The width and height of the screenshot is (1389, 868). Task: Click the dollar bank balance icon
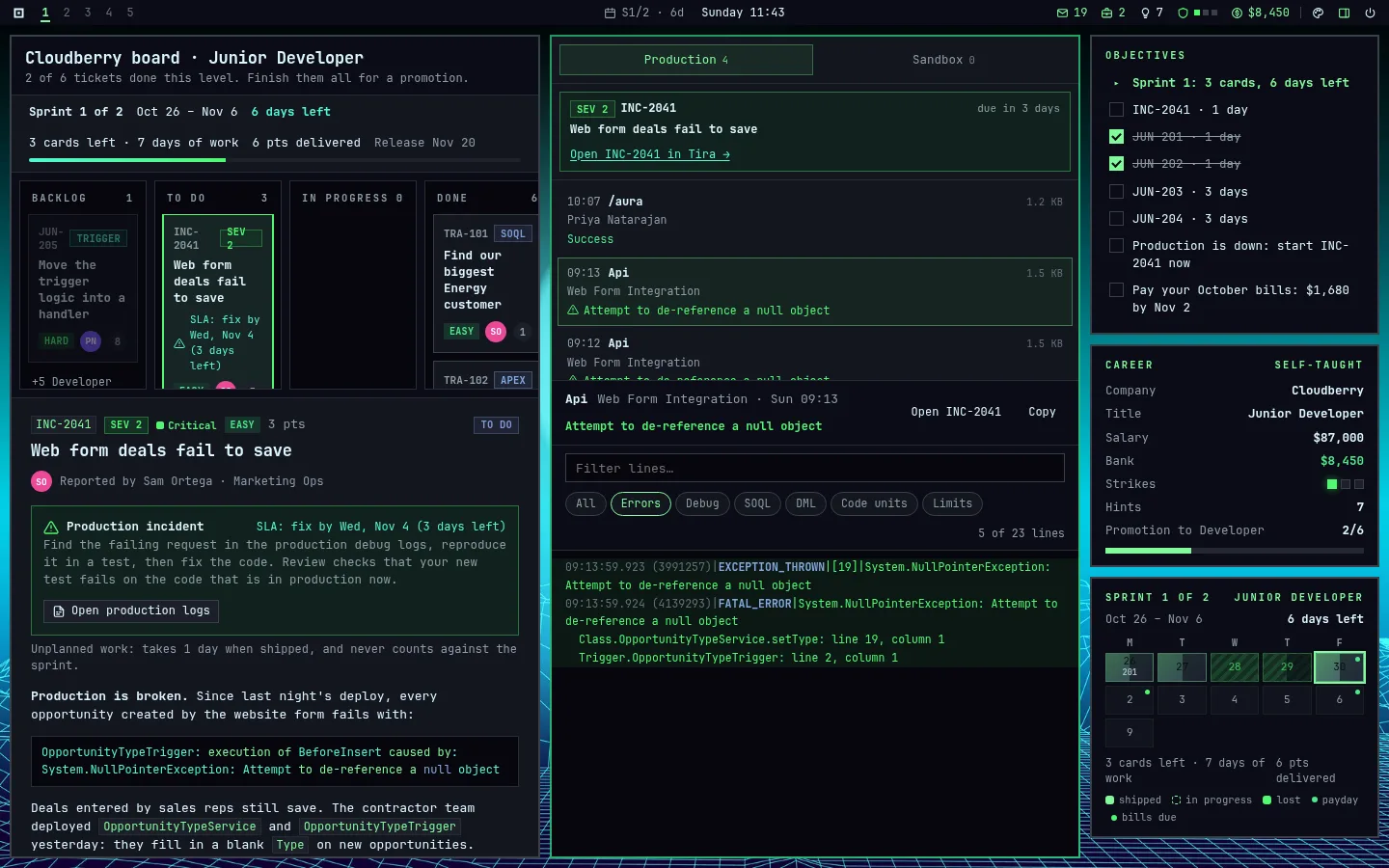1237,13
